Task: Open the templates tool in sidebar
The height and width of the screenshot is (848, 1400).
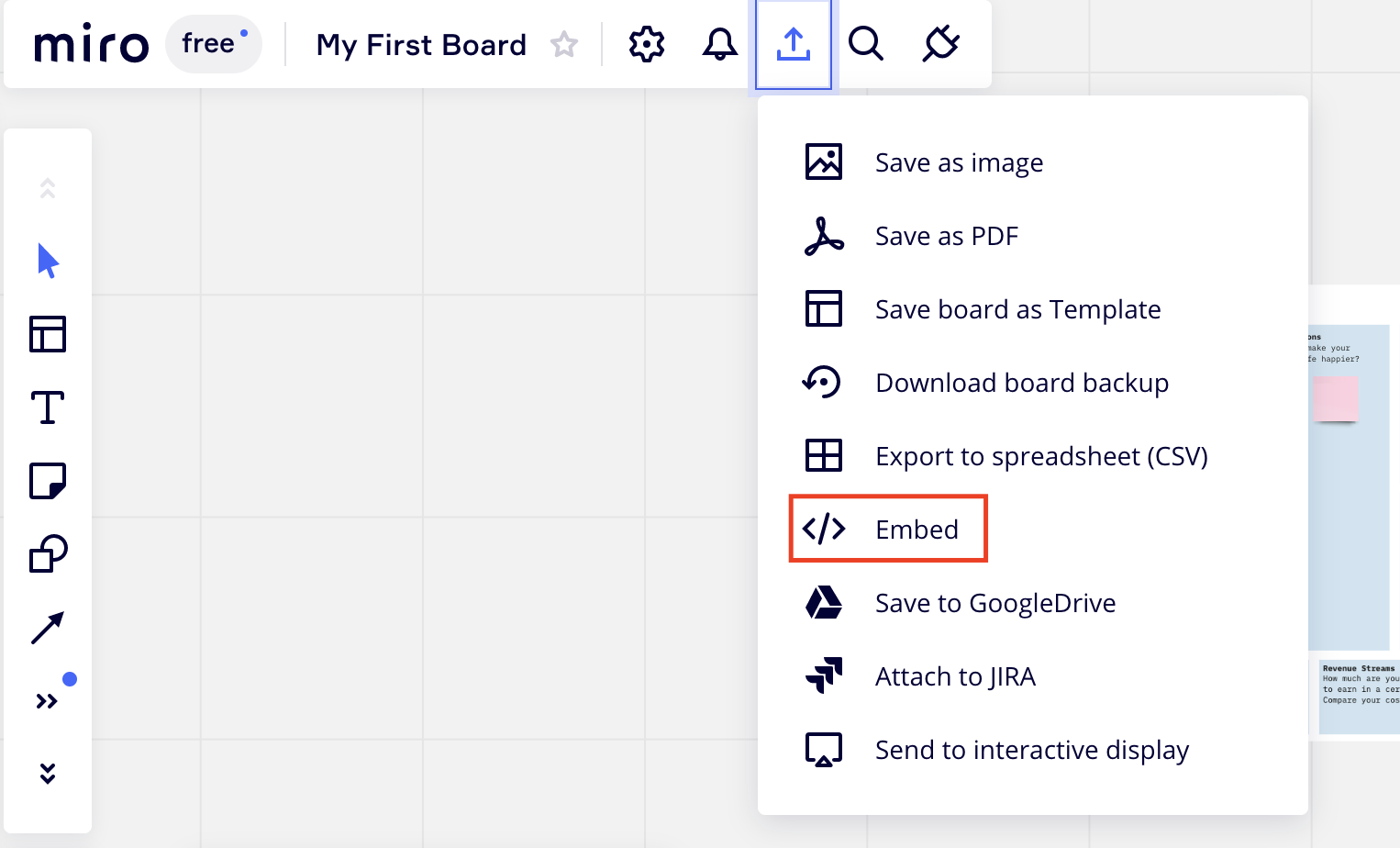Action: (x=48, y=334)
